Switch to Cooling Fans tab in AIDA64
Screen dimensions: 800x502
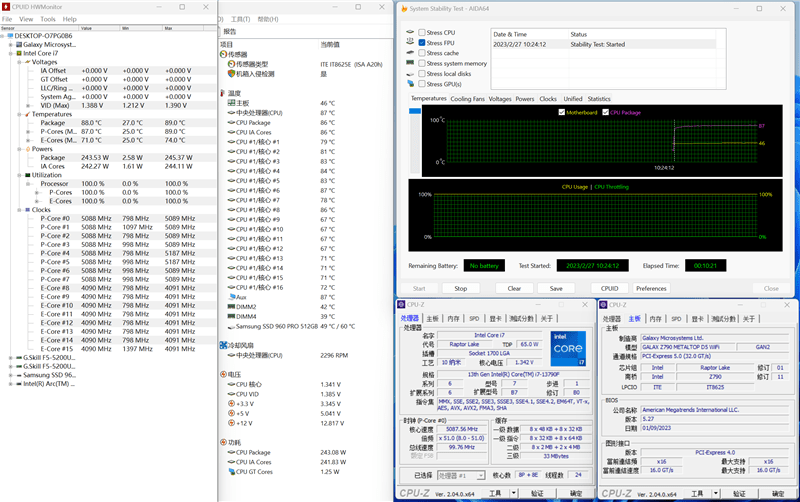(467, 99)
